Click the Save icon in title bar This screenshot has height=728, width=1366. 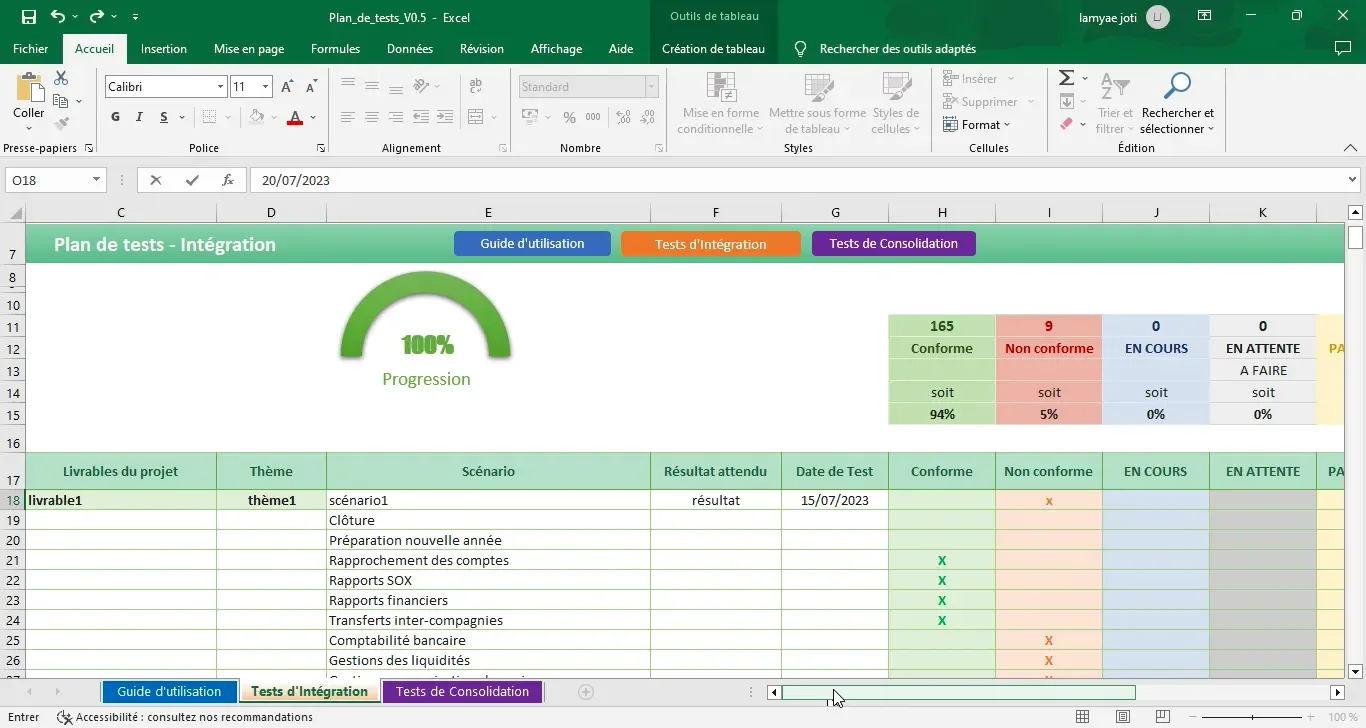tap(28, 17)
